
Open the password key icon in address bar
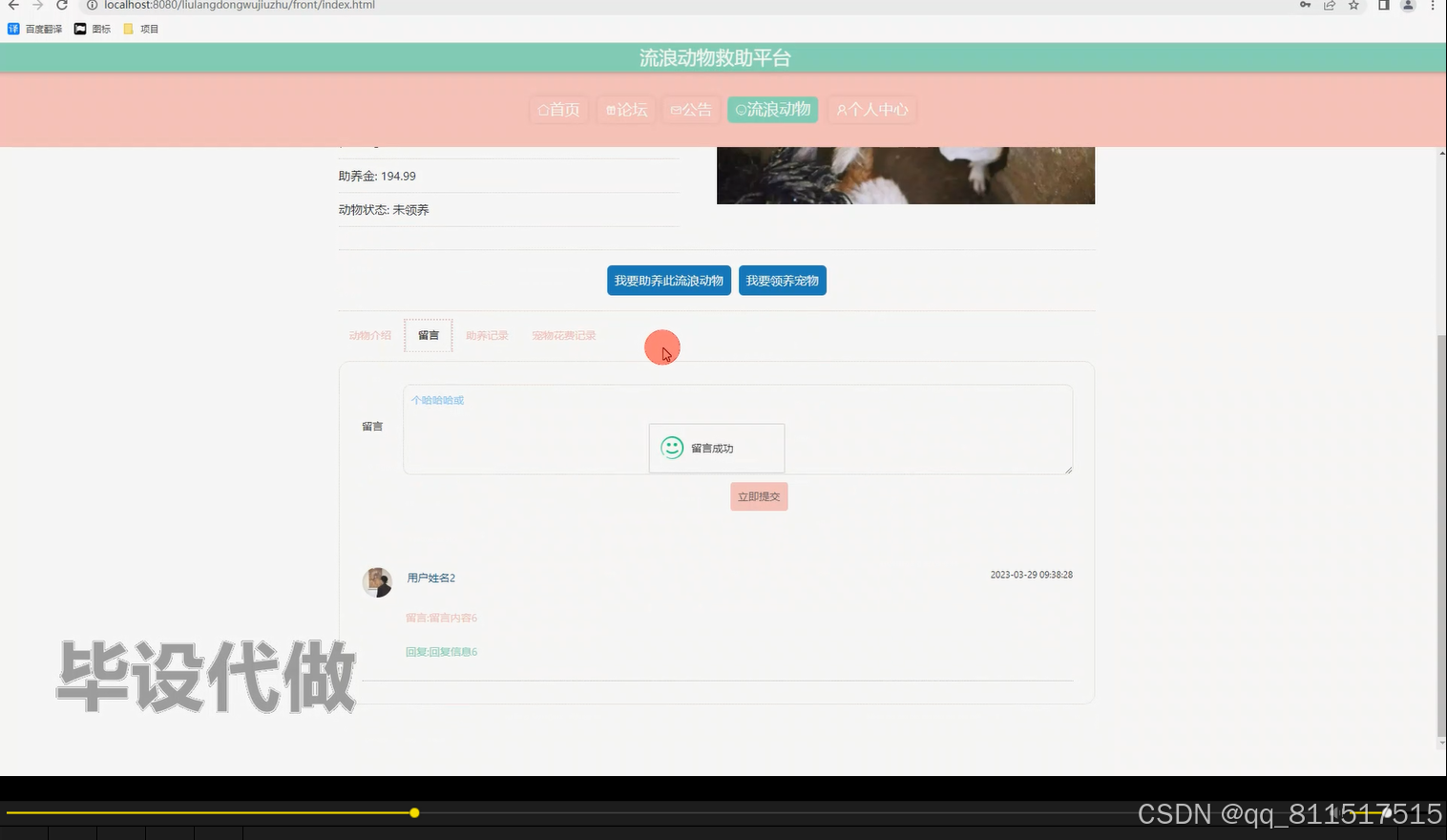[1305, 5]
